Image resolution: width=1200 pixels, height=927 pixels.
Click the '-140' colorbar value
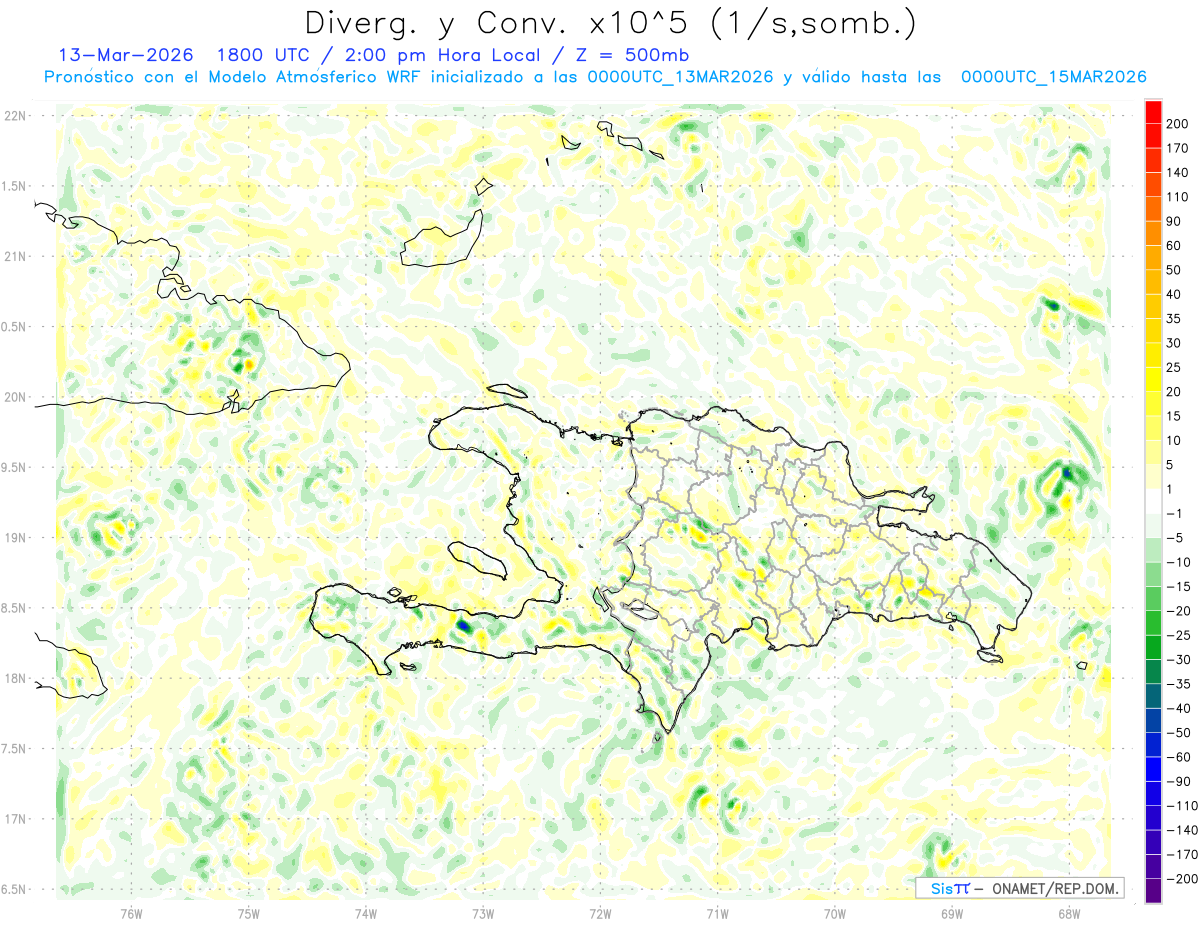coord(1183,830)
